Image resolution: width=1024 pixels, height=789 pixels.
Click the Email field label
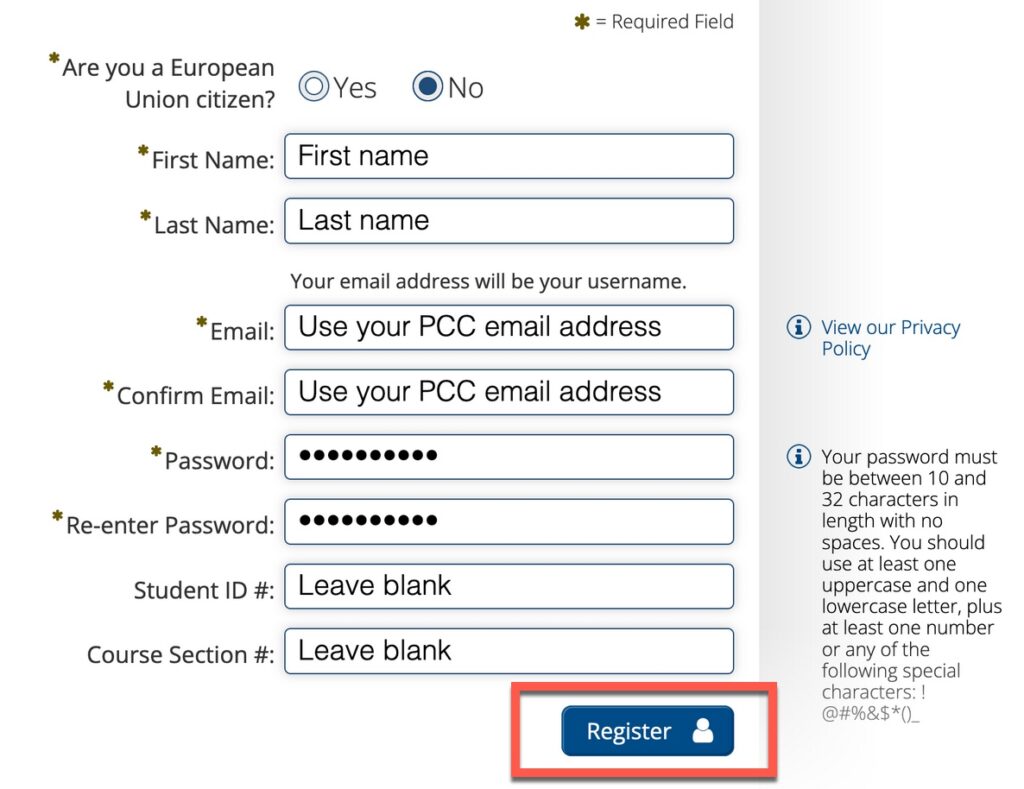tap(242, 332)
